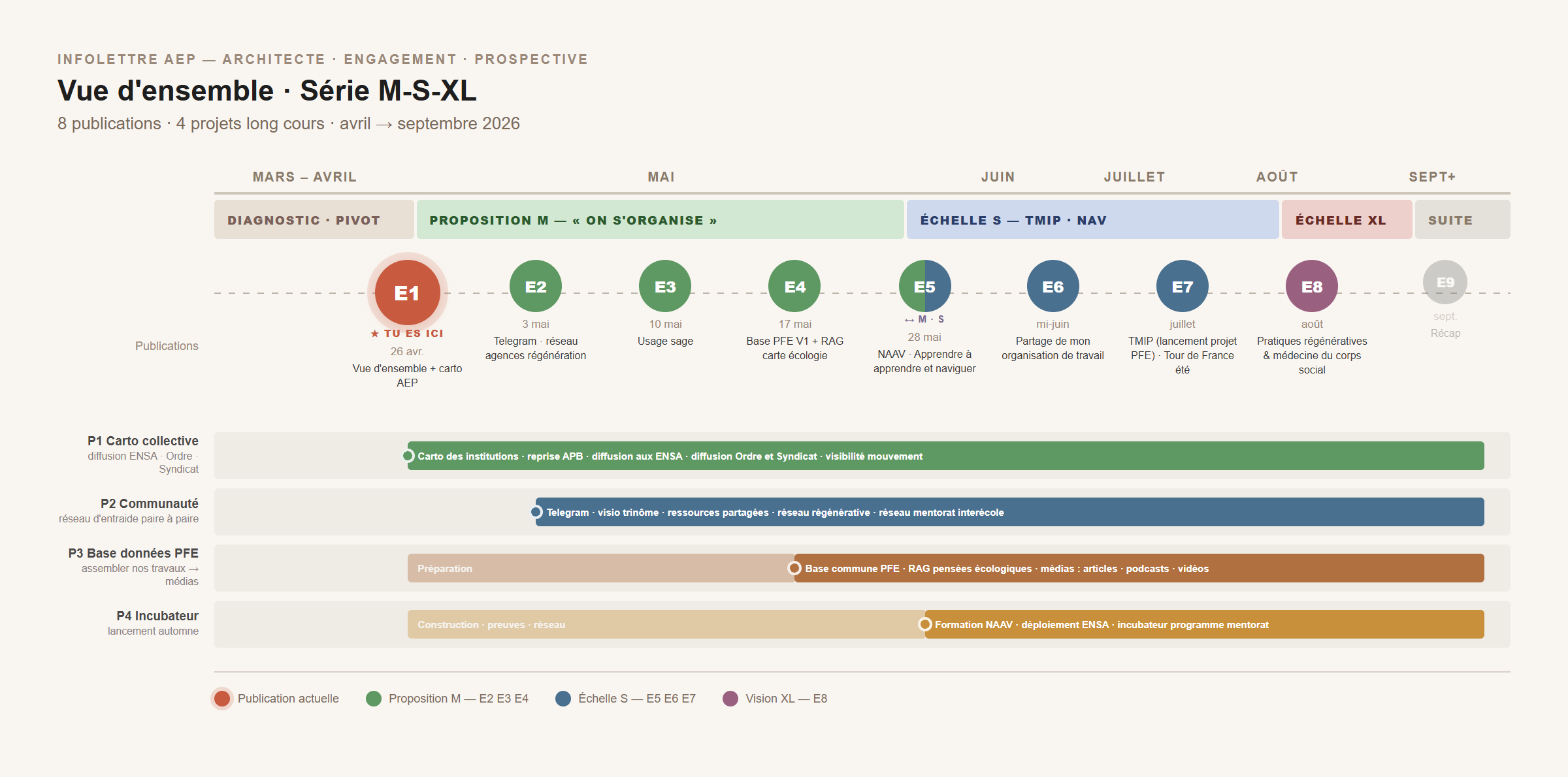The image size is (1568, 777).
Task: Select the Échelle XL phase band
Action: point(1347,220)
